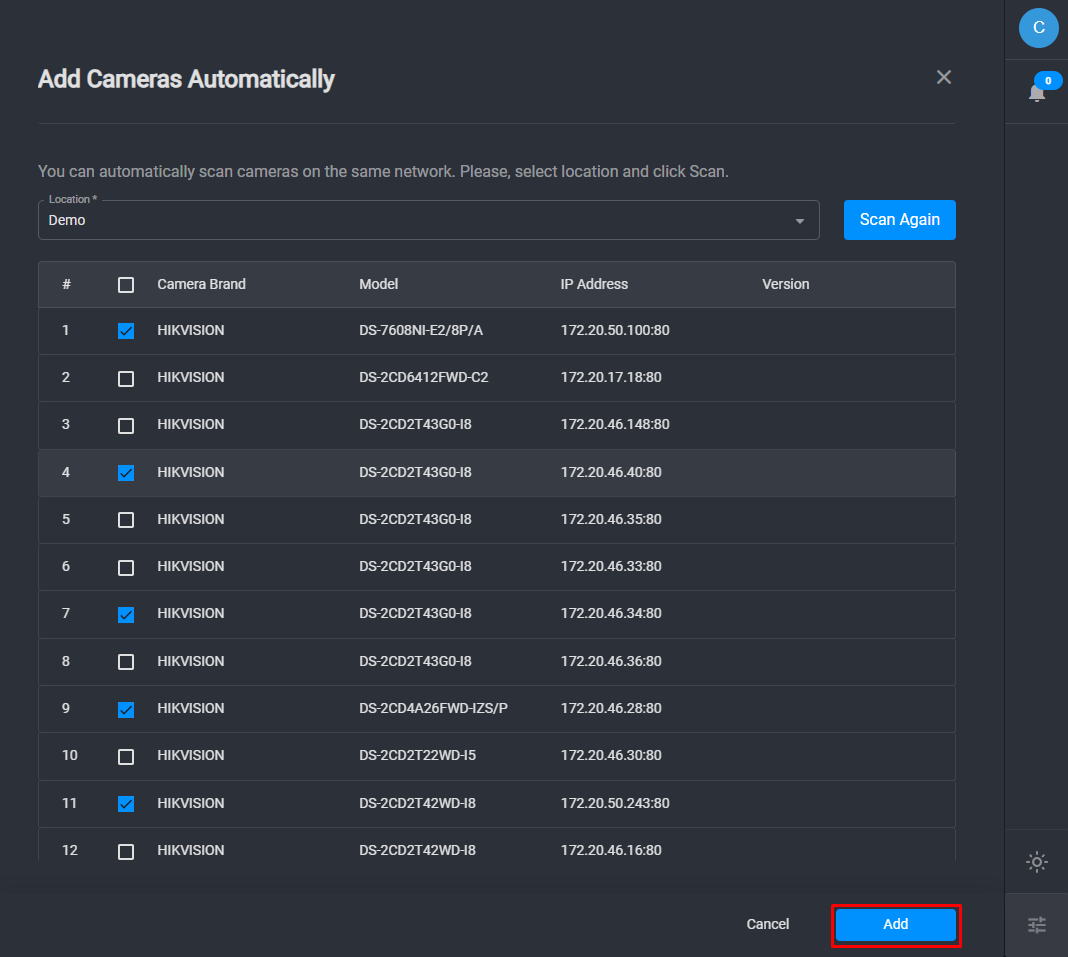The image size is (1068, 957).
Task: Click model DS-2CD4A26FWD-IZS/P cell
Action: (x=433, y=708)
